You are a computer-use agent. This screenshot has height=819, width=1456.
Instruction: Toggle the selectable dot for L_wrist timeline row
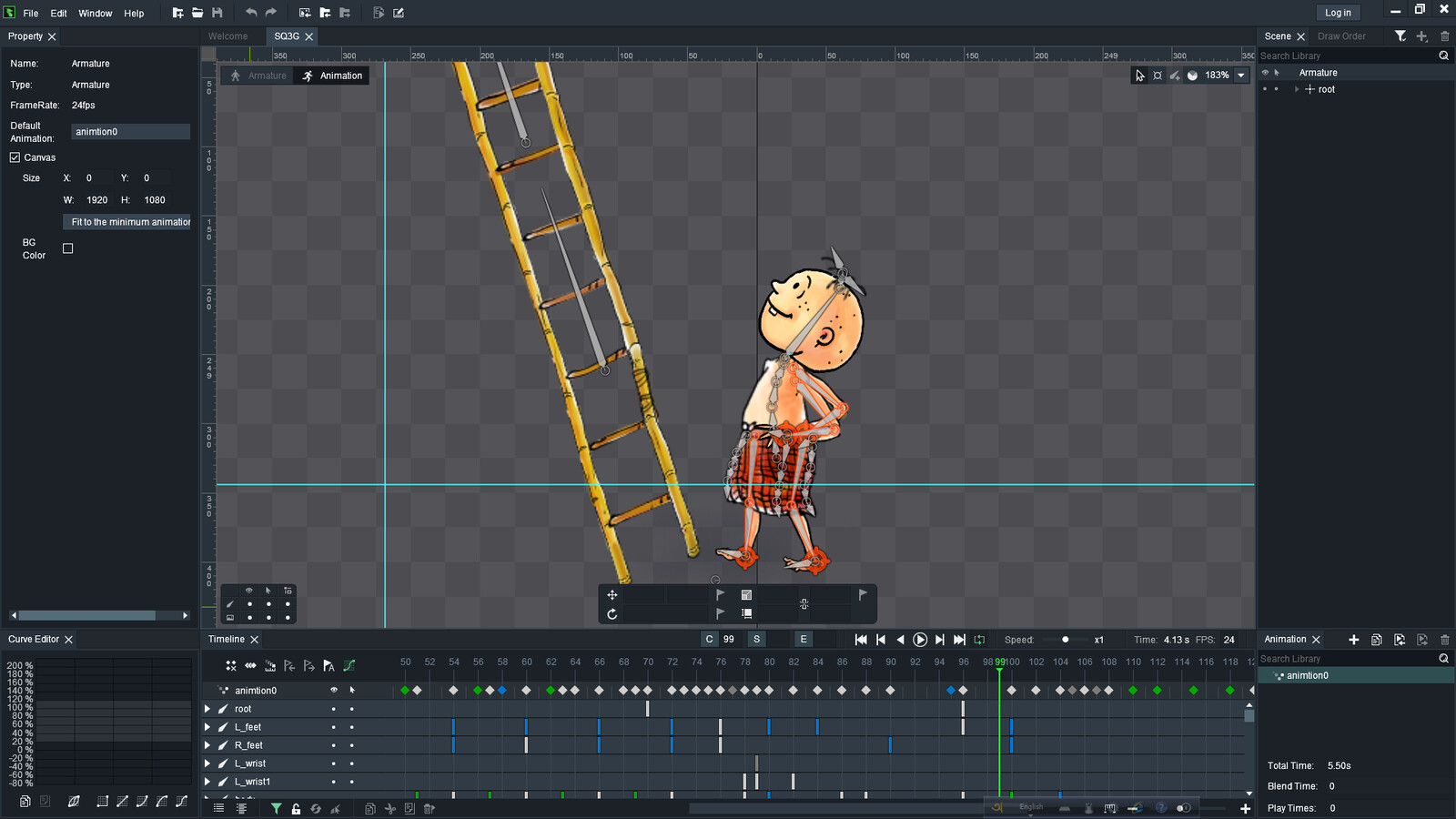(x=351, y=763)
